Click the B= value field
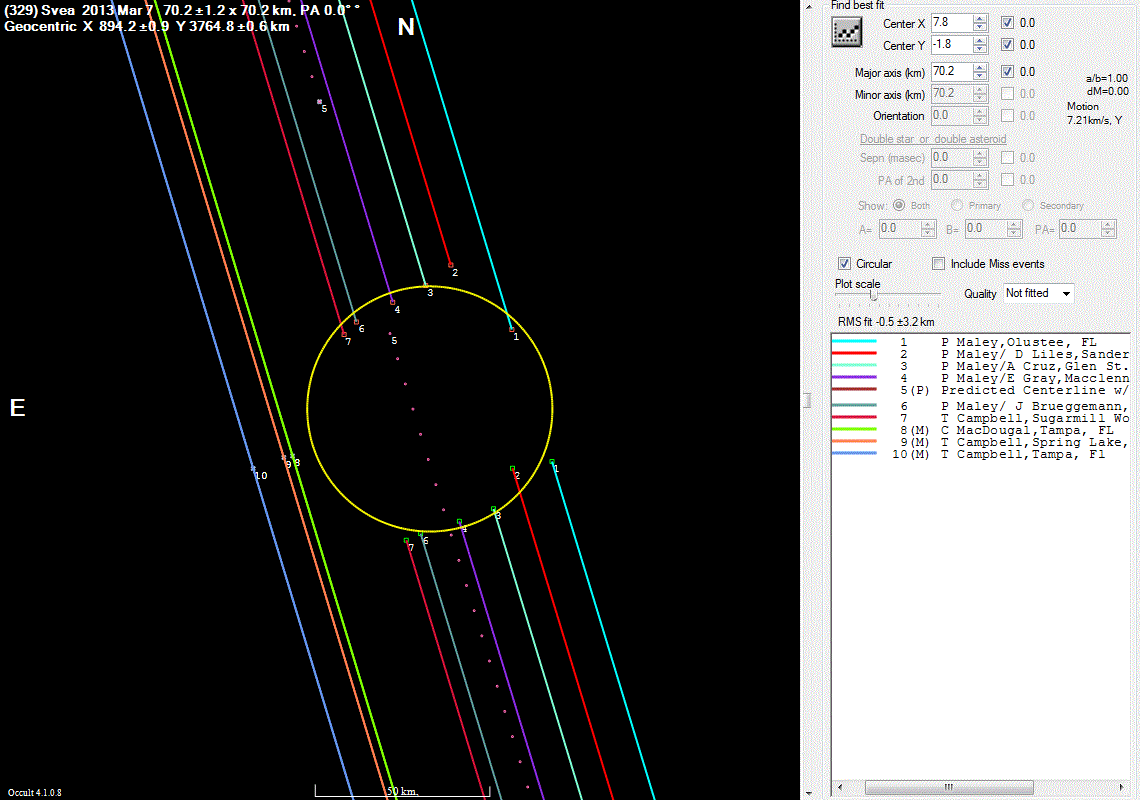 point(986,228)
